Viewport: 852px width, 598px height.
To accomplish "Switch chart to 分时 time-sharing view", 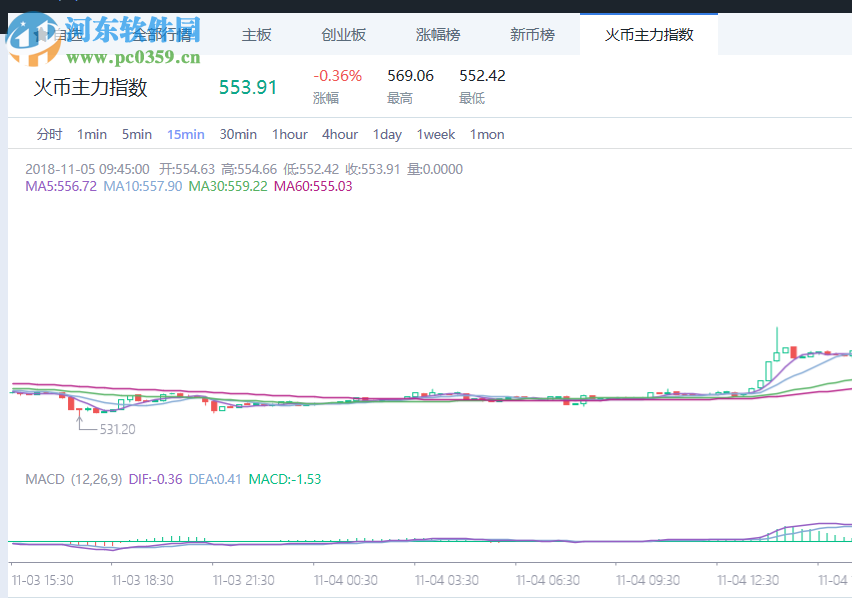I will point(48,134).
